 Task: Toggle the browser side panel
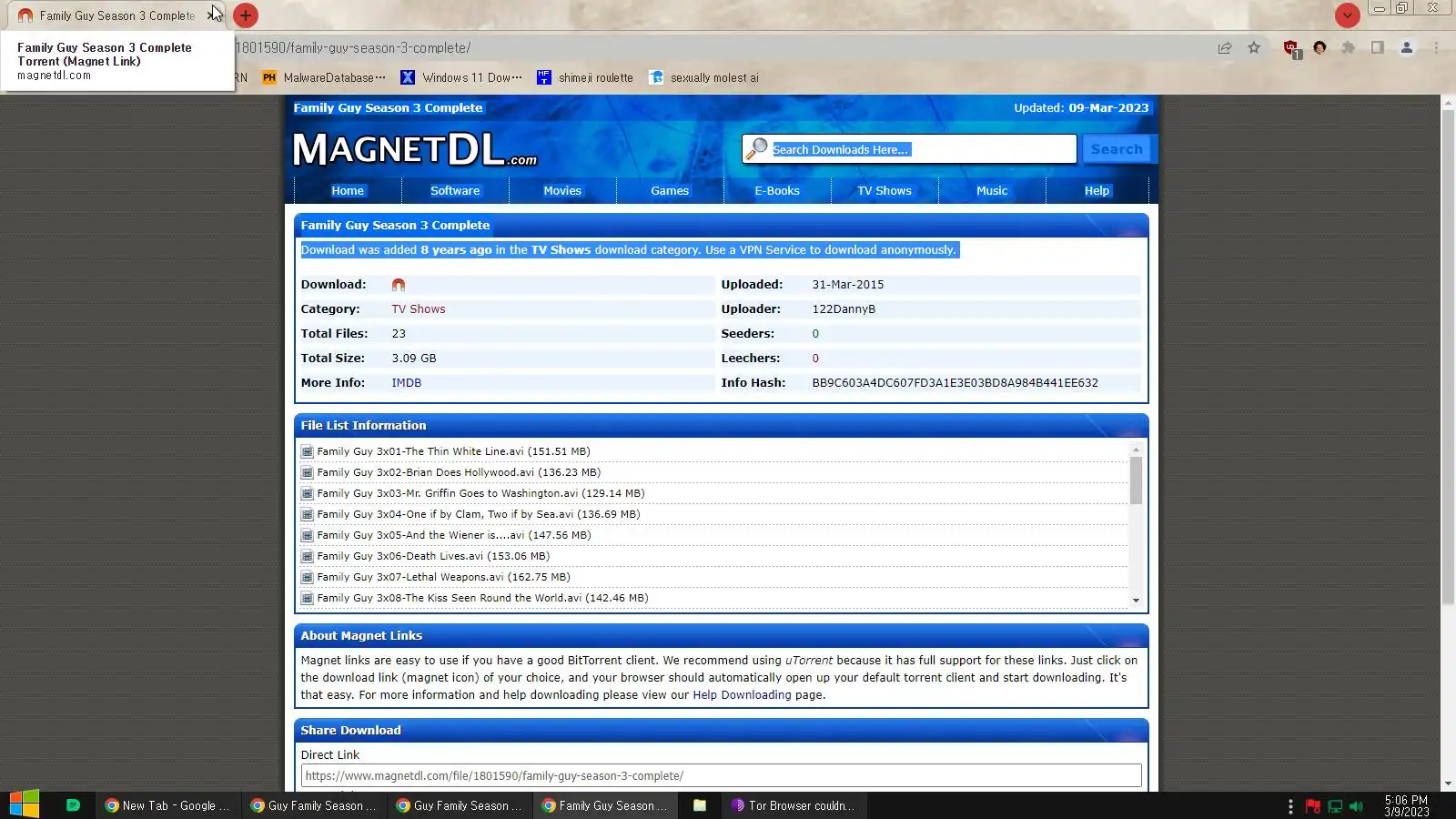coord(1378,48)
